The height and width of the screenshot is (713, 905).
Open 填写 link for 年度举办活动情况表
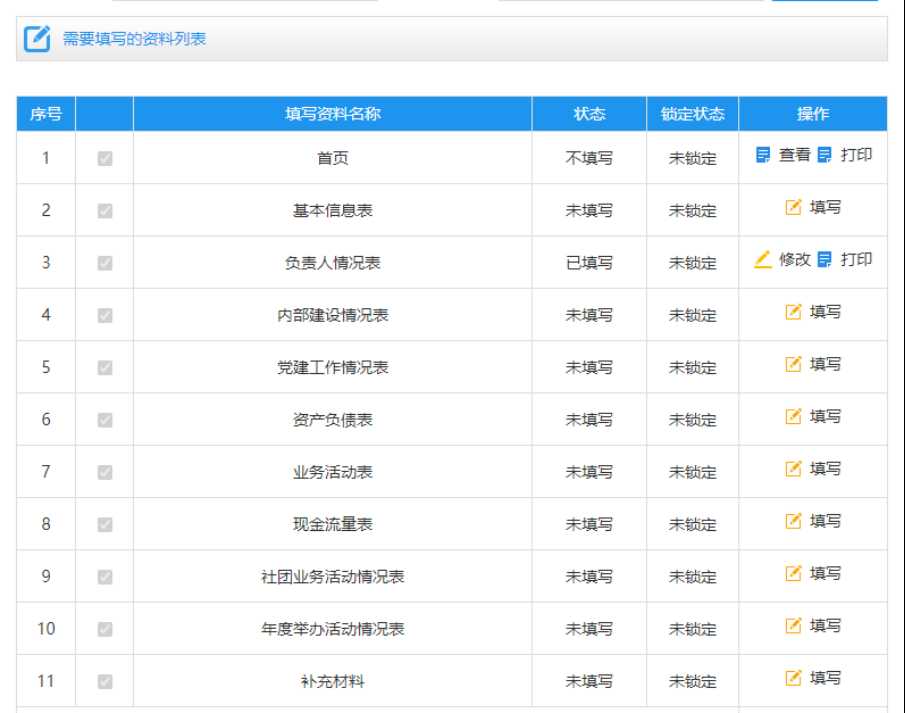tap(825, 626)
